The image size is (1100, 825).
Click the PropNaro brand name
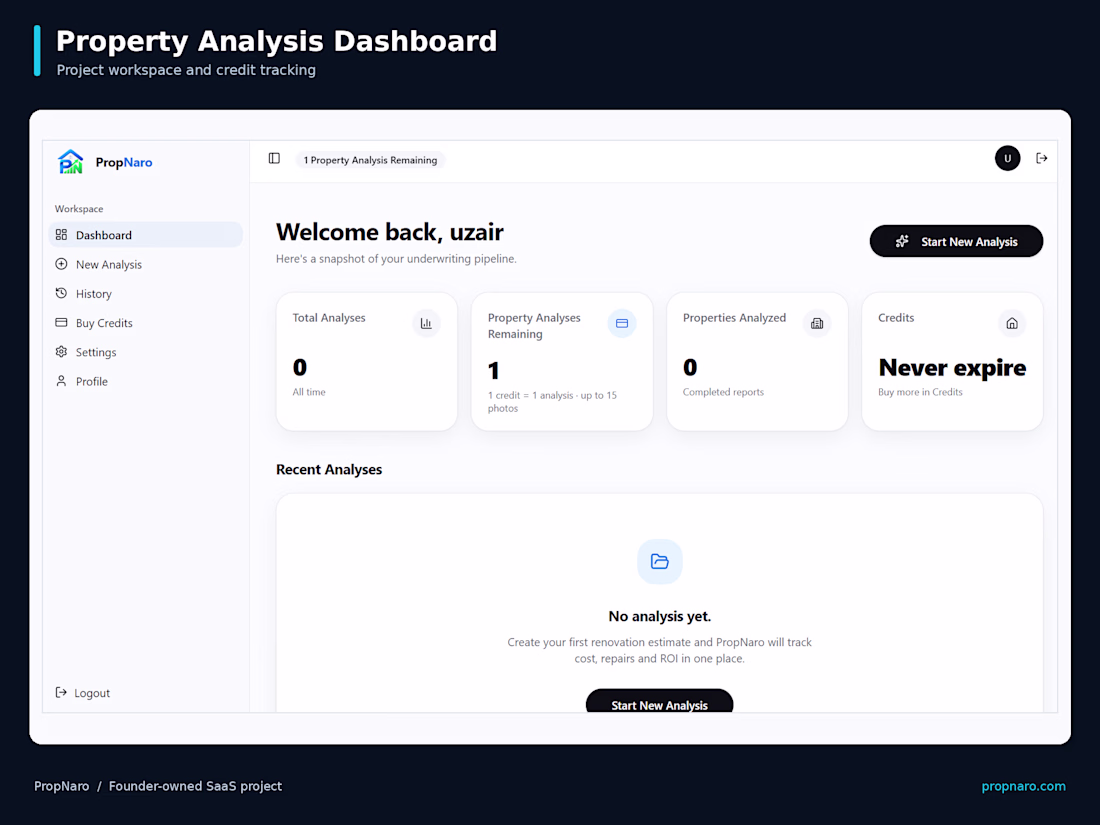124,162
